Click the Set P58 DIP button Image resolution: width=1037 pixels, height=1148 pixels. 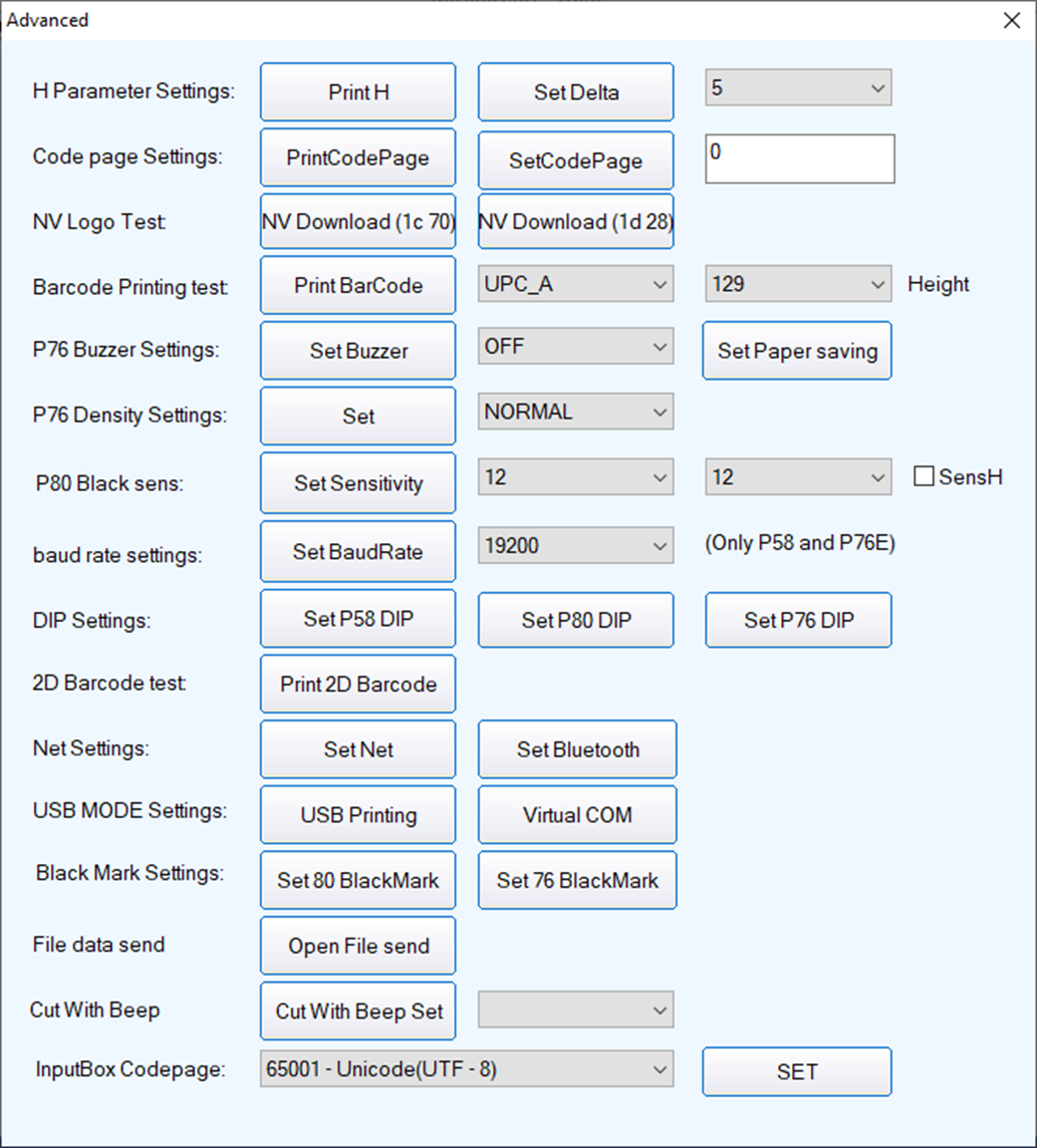click(358, 619)
